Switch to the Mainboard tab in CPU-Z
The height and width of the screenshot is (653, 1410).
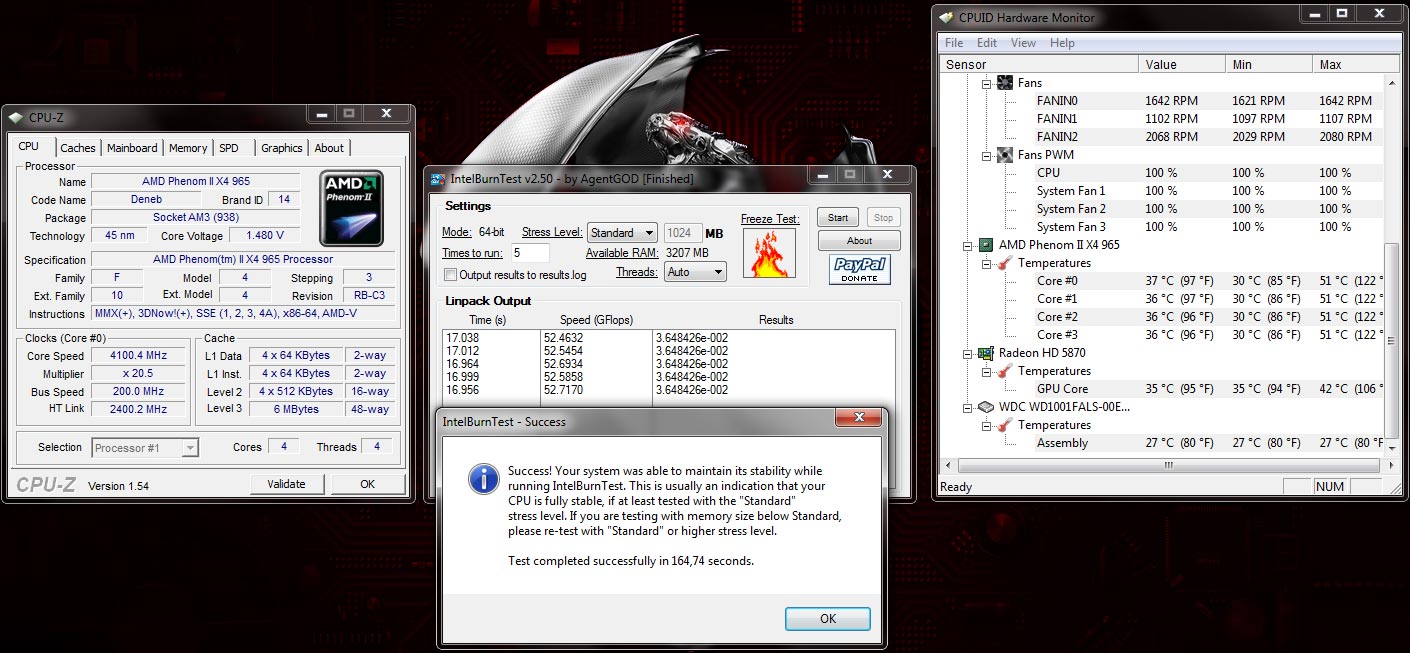[132, 148]
